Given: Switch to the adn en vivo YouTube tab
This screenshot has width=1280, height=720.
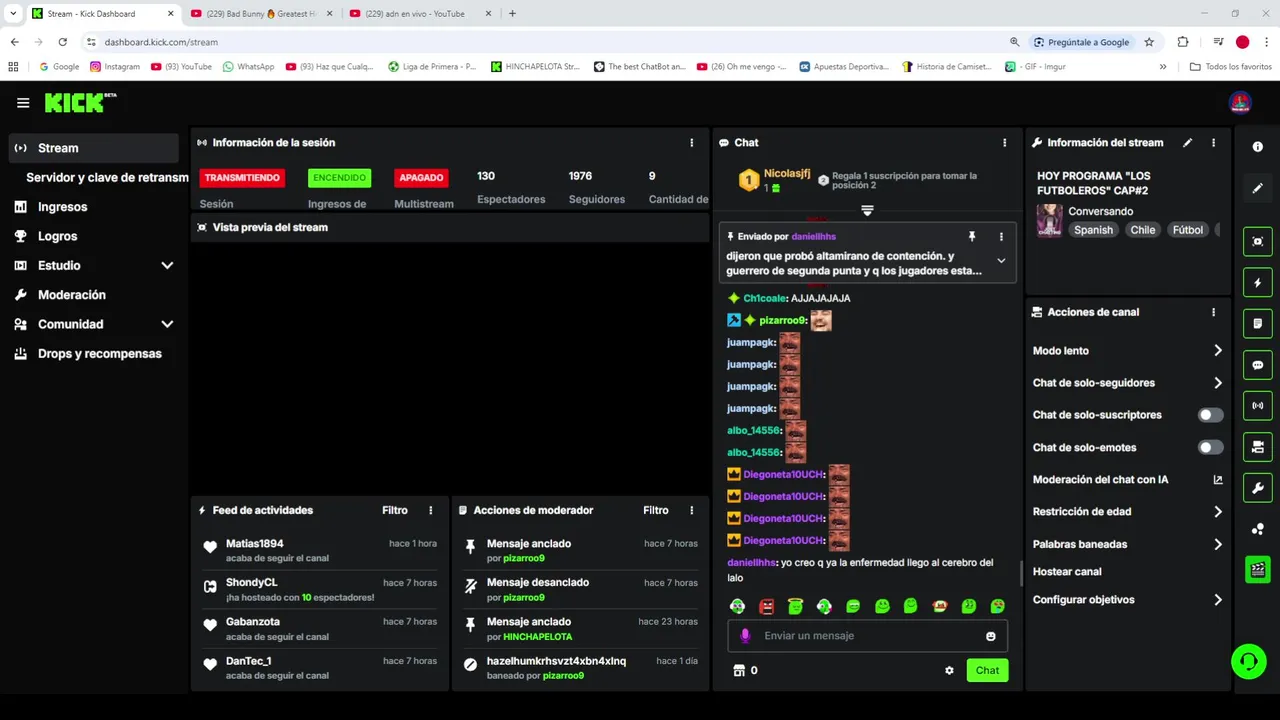Looking at the screenshot, I should tap(420, 14).
